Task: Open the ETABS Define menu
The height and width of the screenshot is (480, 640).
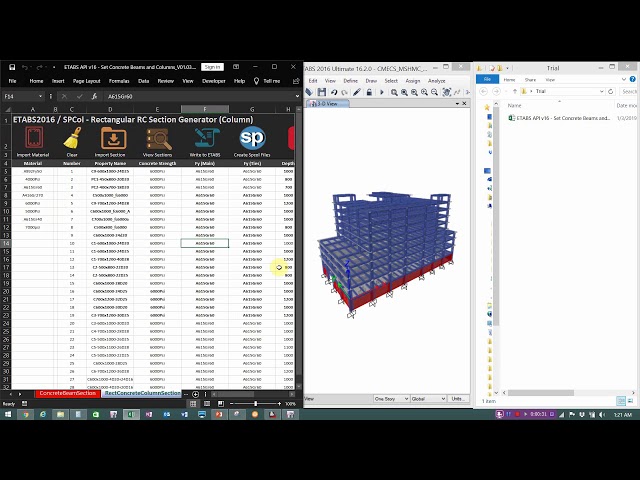Action: [351, 81]
